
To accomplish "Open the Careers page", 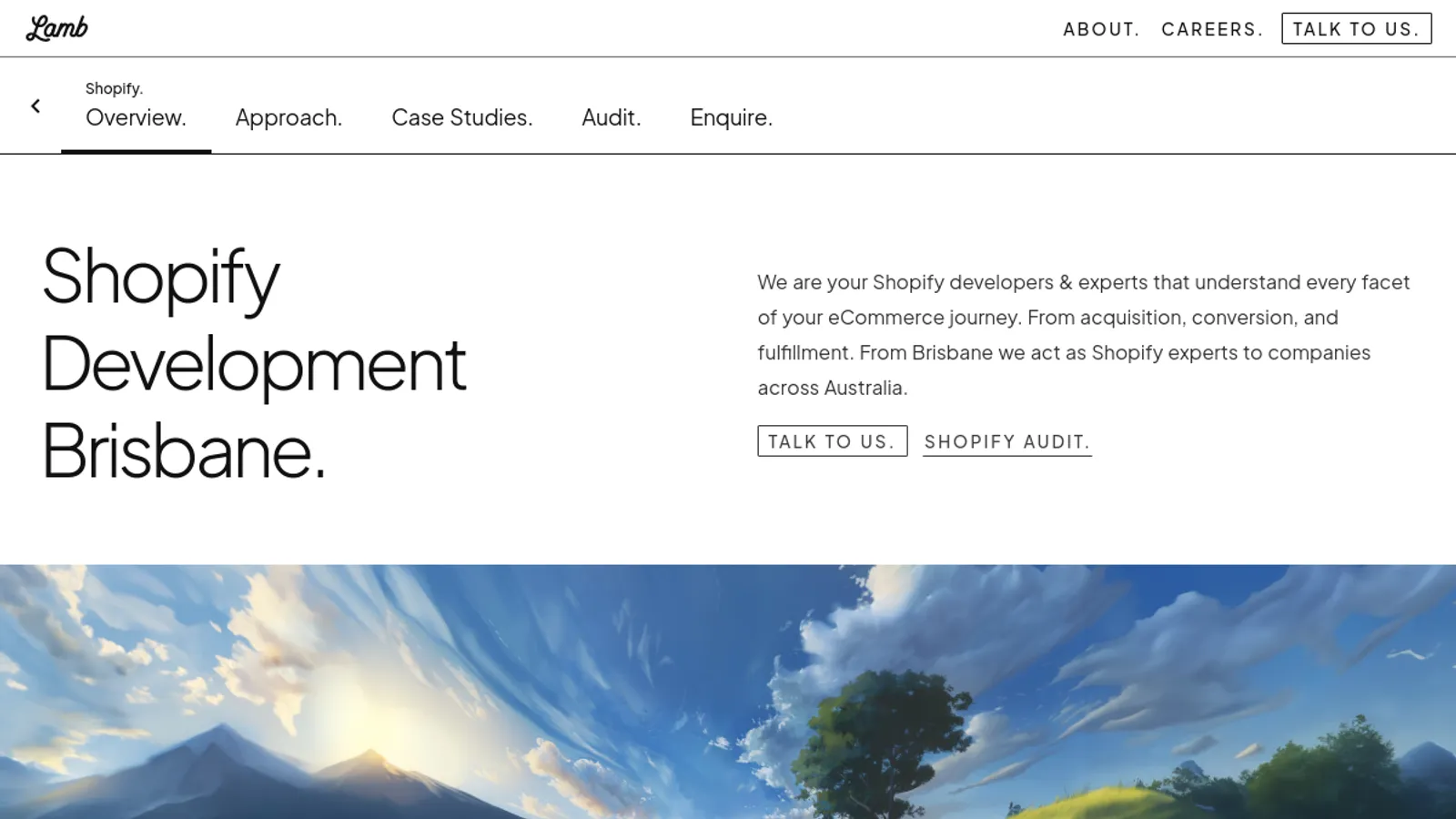I will click(x=1212, y=29).
